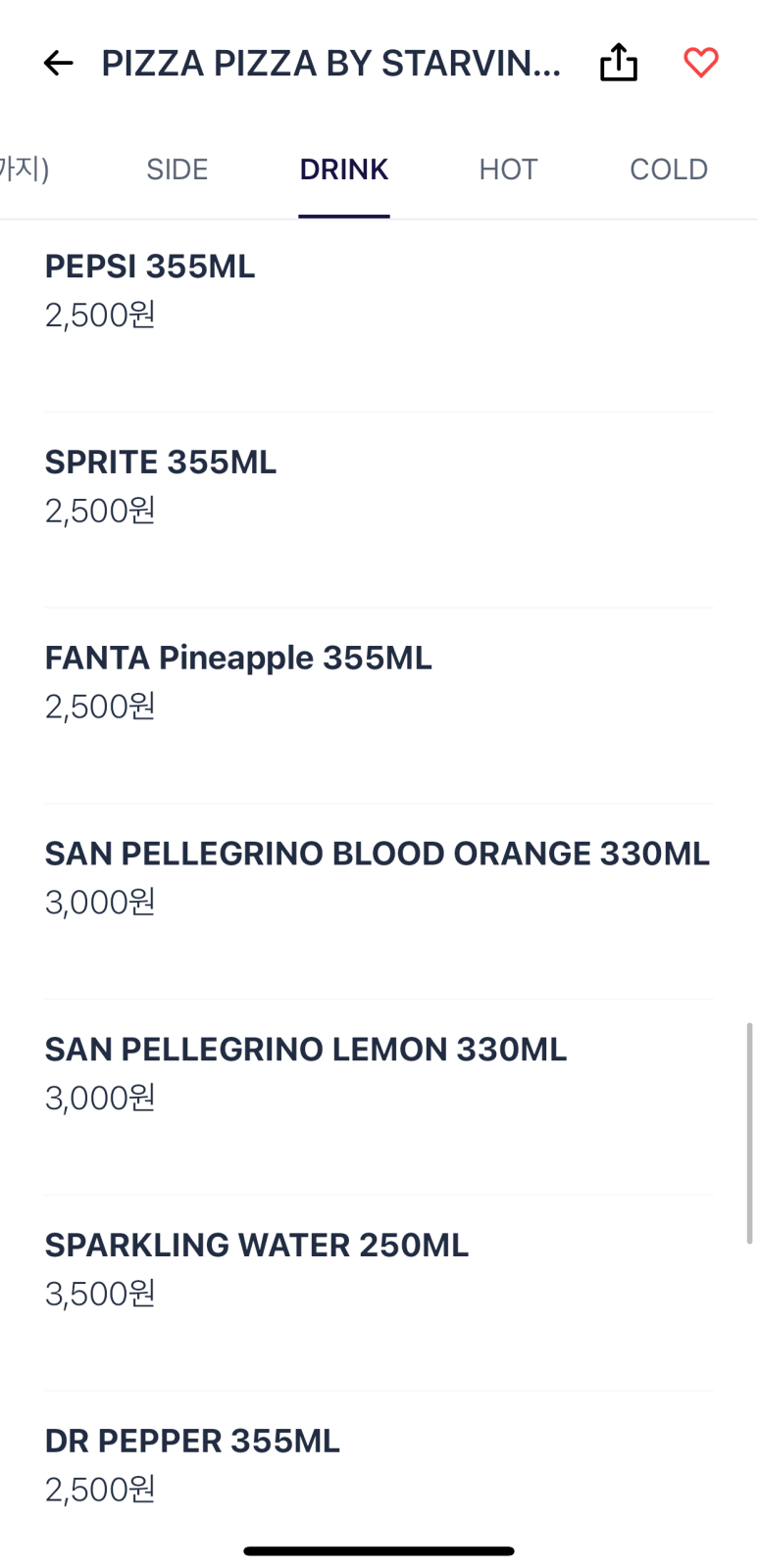Open SAN PELLEGRINO BLOOD ORANGE 330ML

click(379, 902)
